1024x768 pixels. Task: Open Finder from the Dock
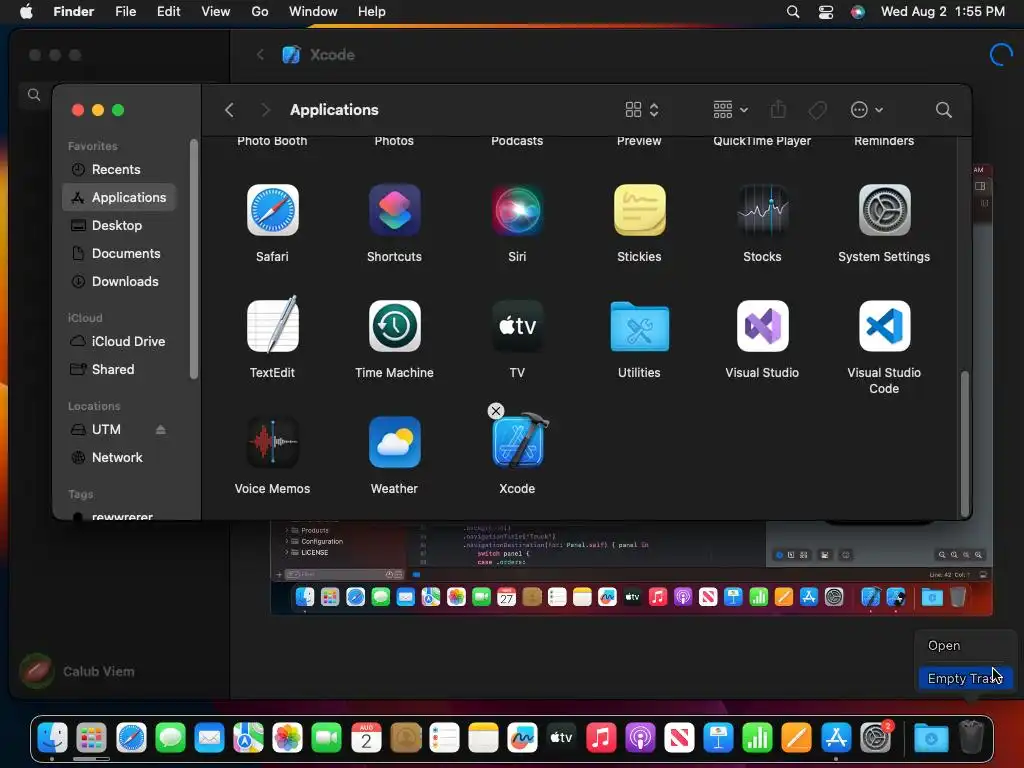pyautogui.click(x=52, y=739)
